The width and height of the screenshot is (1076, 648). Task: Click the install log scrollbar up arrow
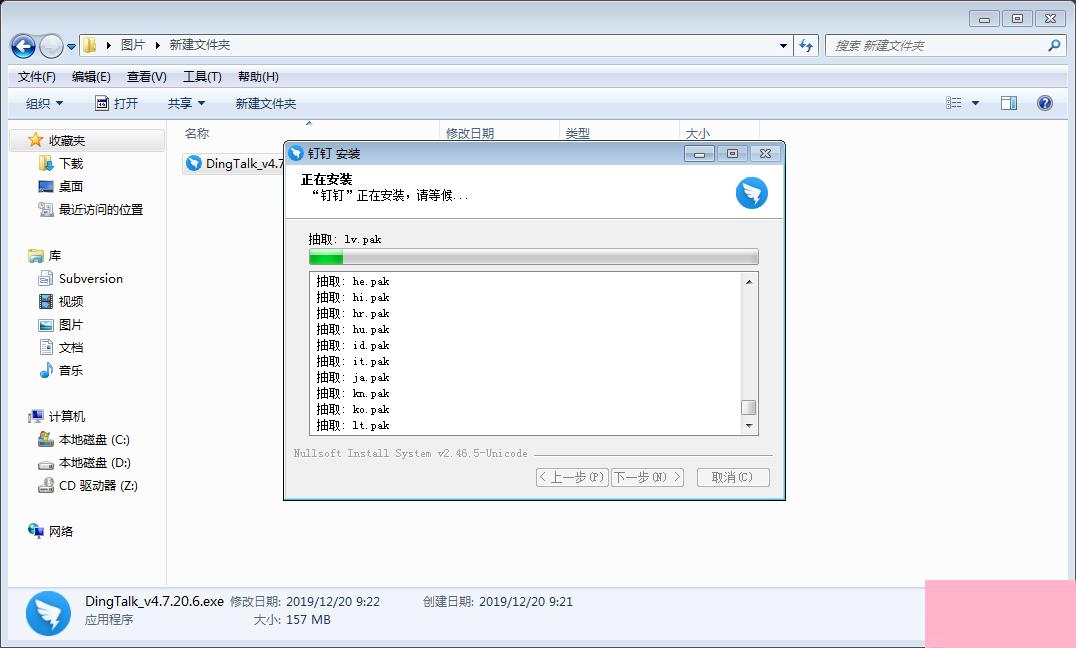tap(749, 281)
